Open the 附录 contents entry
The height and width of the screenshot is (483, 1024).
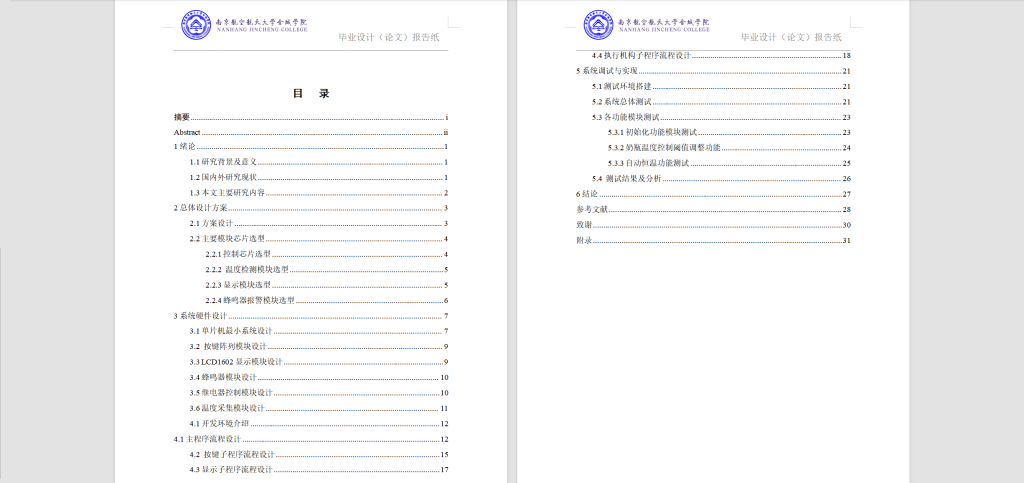(x=713, y=240)
